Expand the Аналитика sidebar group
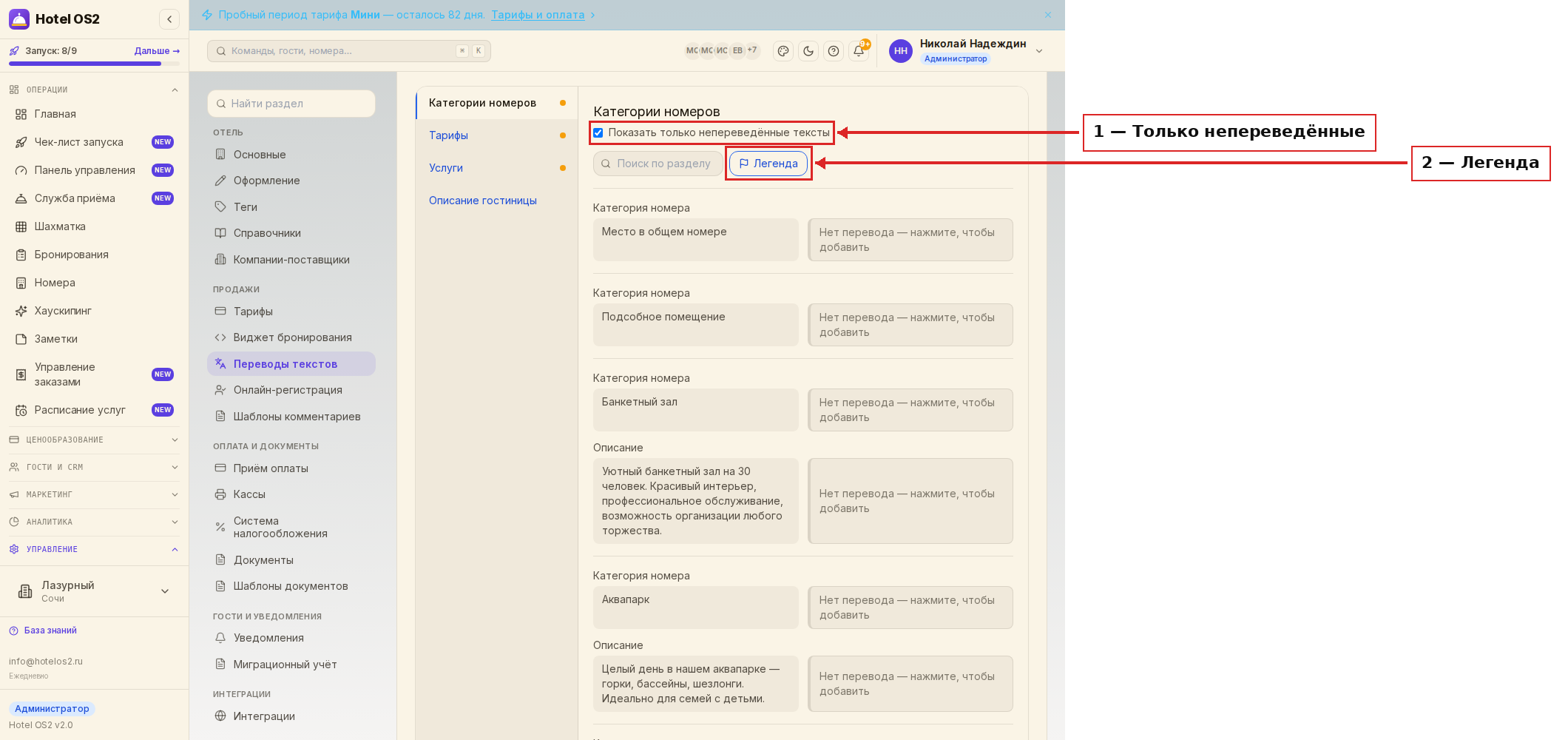 94,522
